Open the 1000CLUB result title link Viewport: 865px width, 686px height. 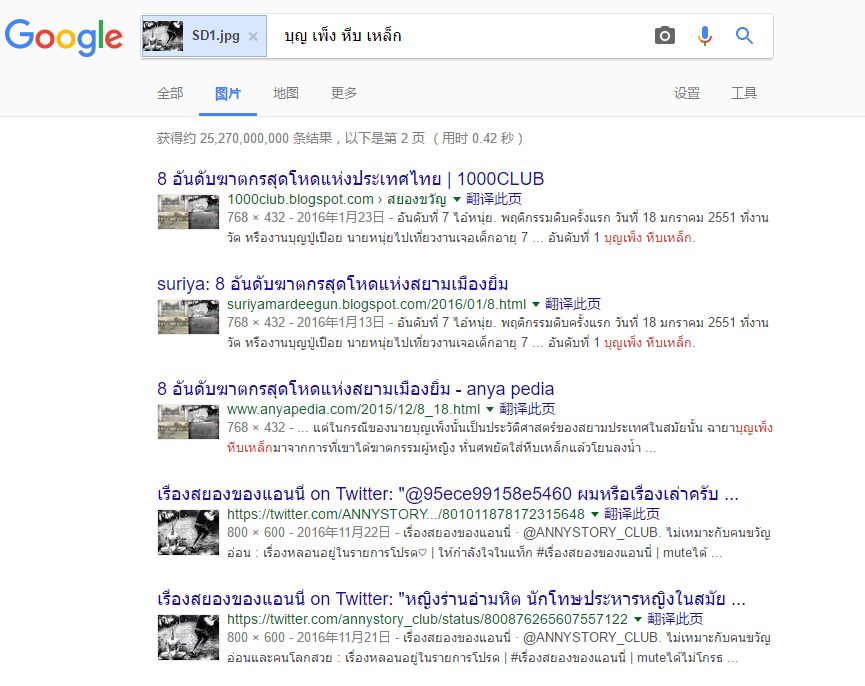coord(350,179)
